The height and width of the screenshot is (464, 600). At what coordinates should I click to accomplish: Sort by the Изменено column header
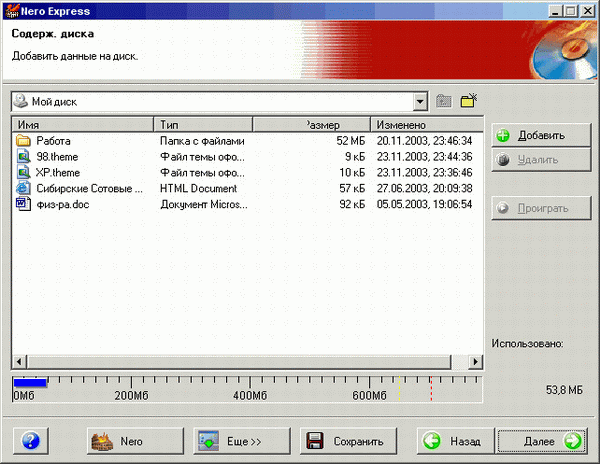[x=427, y=125]
